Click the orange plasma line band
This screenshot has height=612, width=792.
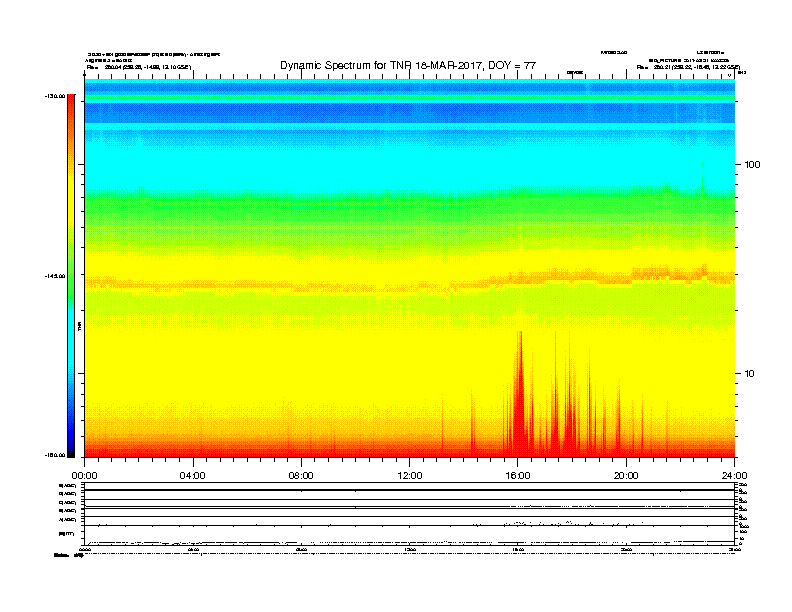(409, 283)
